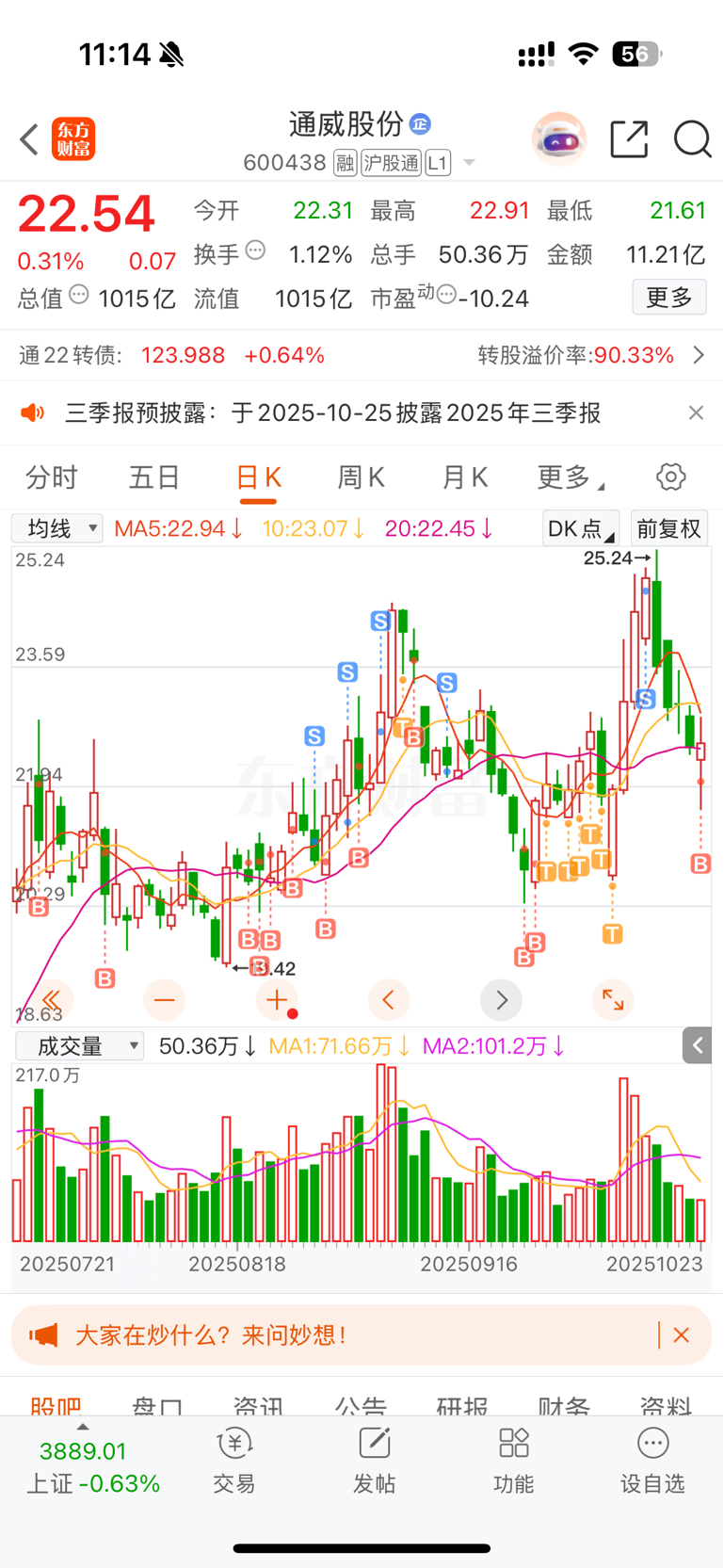Image resolution: width=724 pixels, height=1568 pixels.
Task: Open 更多 quote details button
Action: [x=669, y=298]
